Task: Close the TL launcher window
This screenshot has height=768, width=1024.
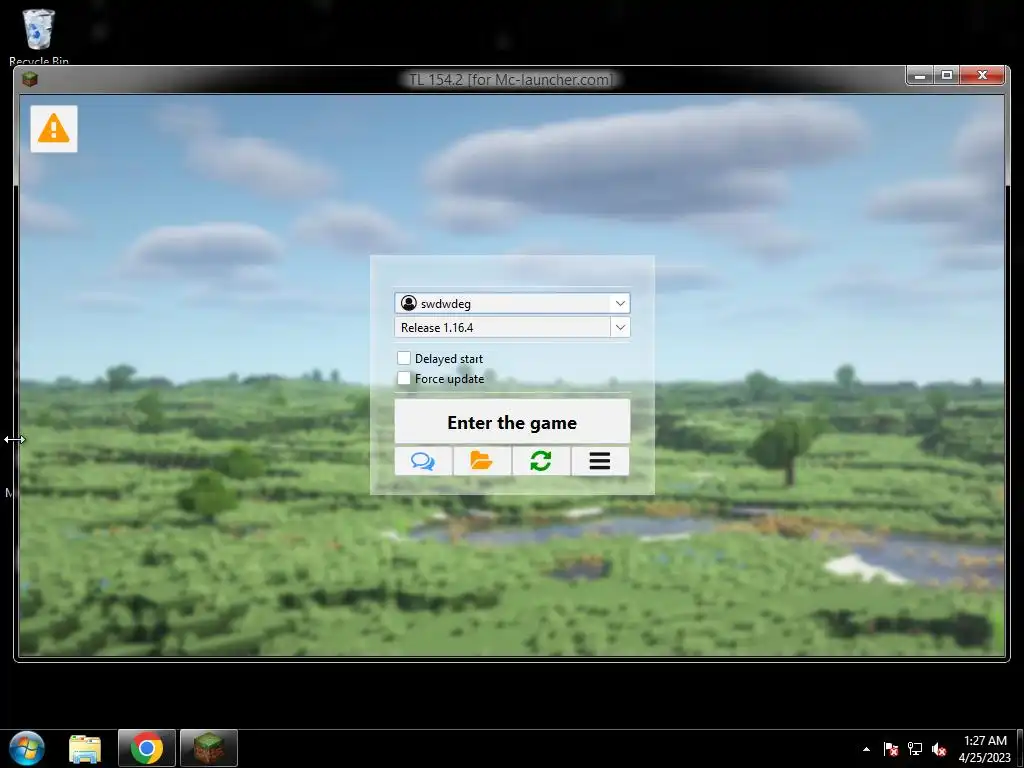Action: 982,76
